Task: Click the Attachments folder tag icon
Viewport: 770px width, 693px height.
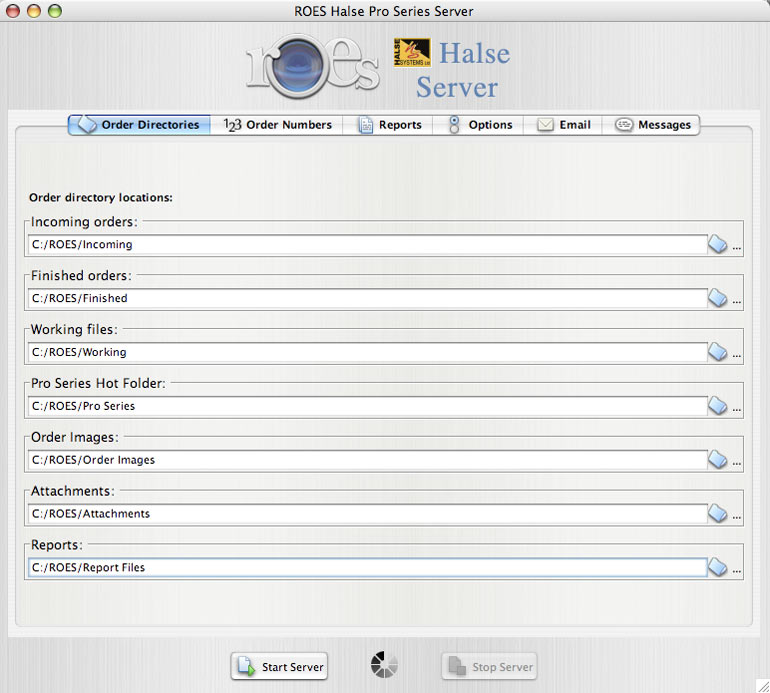Action: coord(717,513)
